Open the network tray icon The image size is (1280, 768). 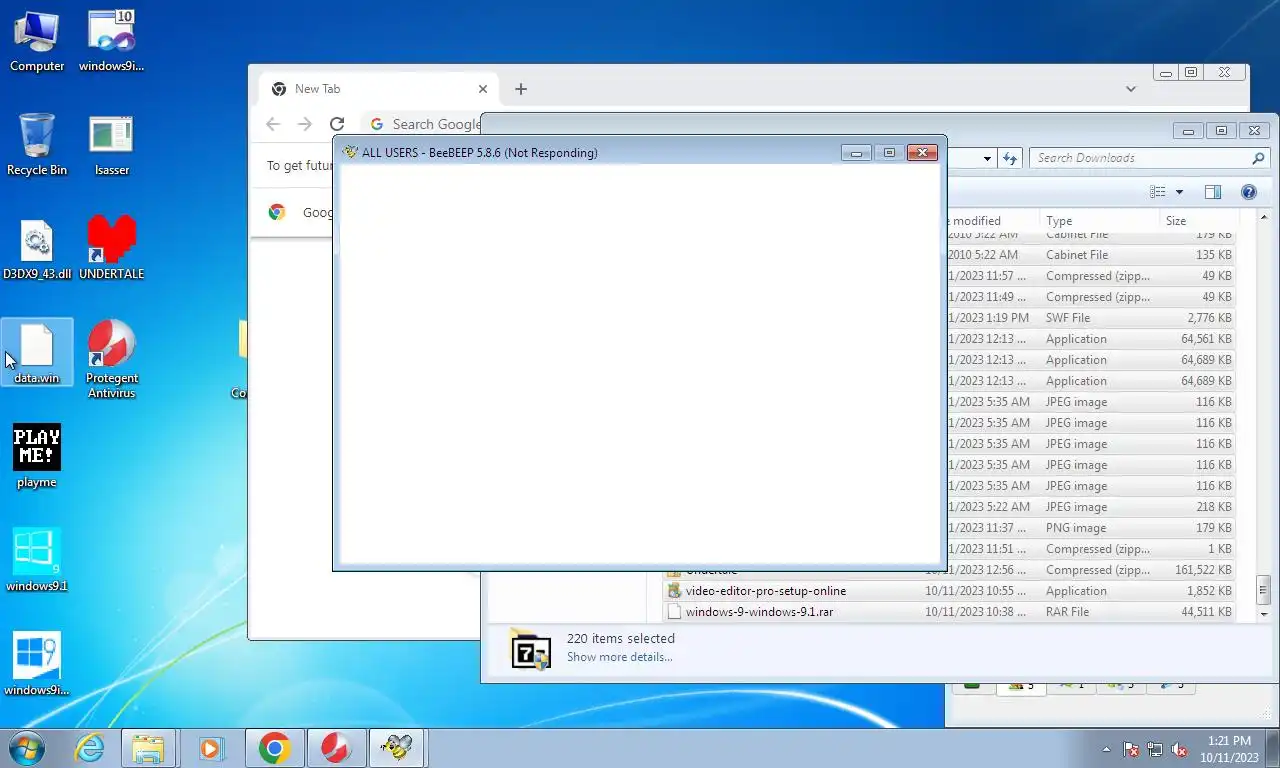point(1155,749)
